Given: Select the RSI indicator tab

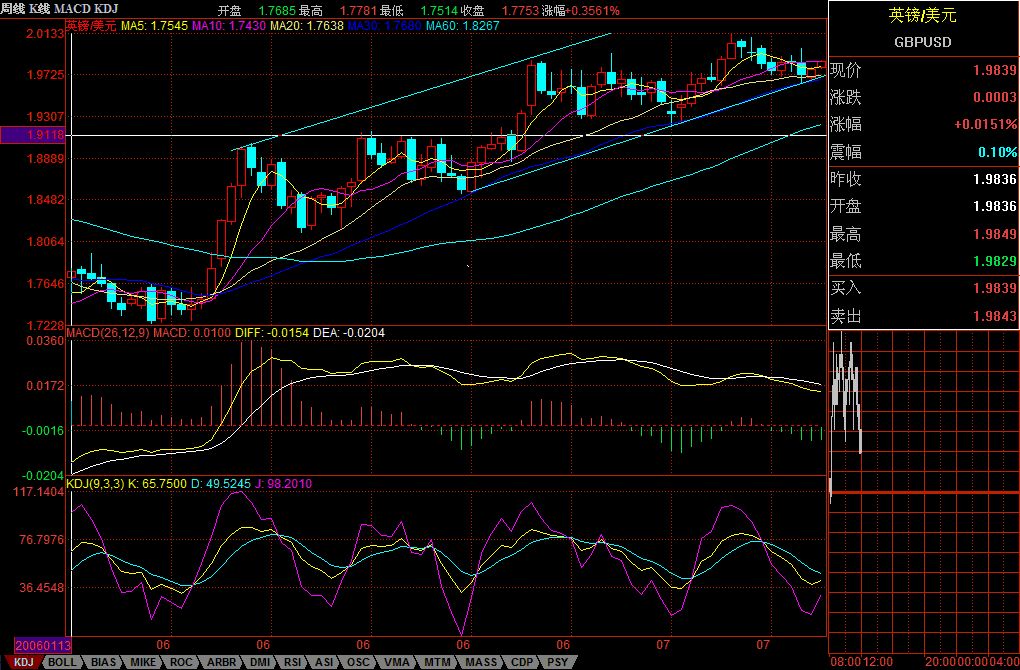Looking at the screenshot, I should (293, 662).
